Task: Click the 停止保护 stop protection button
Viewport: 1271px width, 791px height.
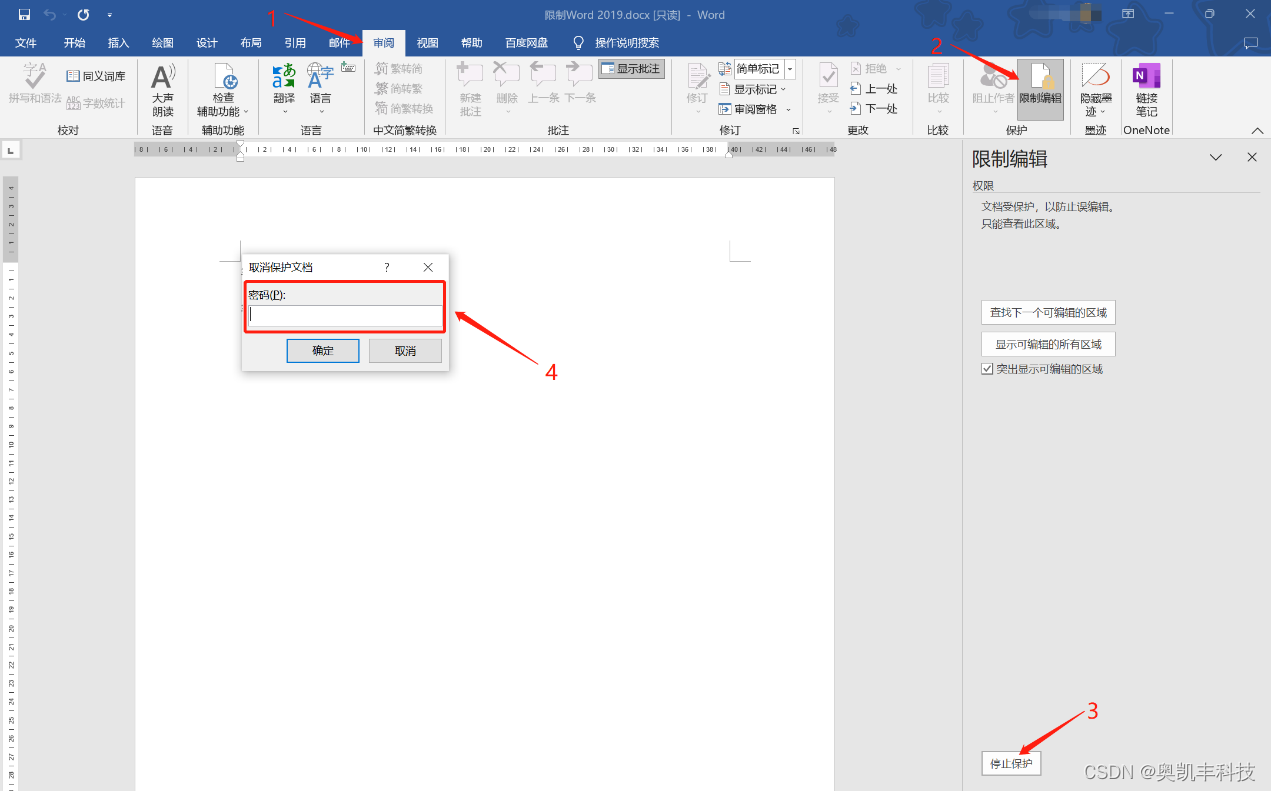Action: point(1011,763)
